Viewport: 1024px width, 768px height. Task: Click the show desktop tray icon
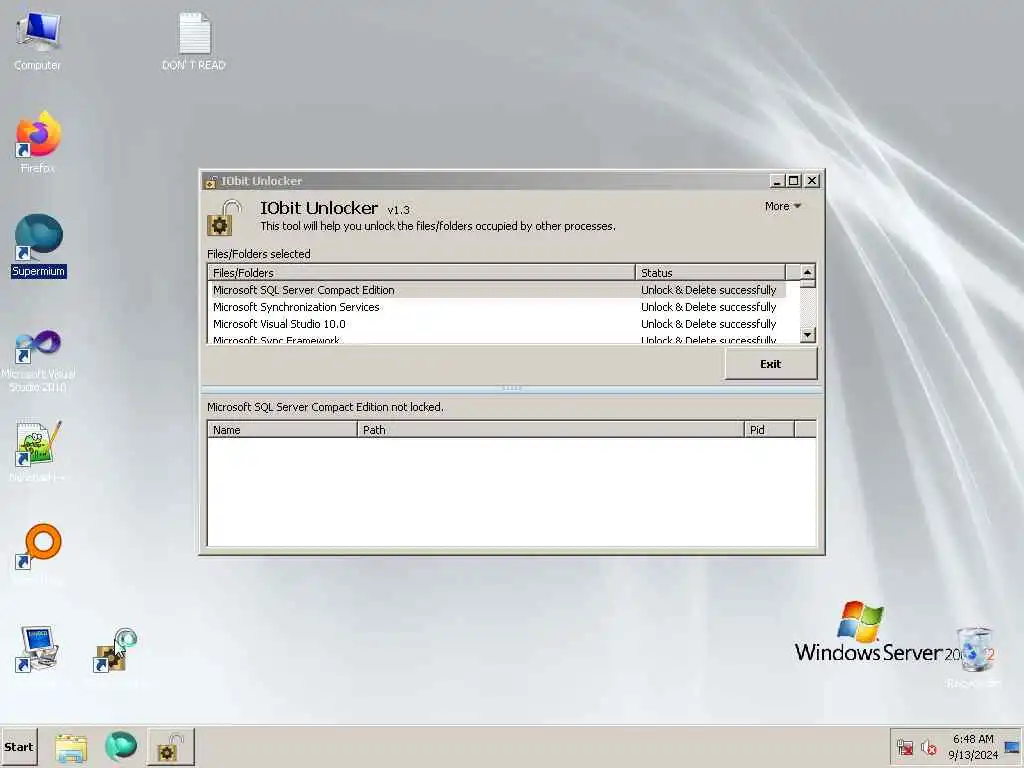(x=1013, y=747)
